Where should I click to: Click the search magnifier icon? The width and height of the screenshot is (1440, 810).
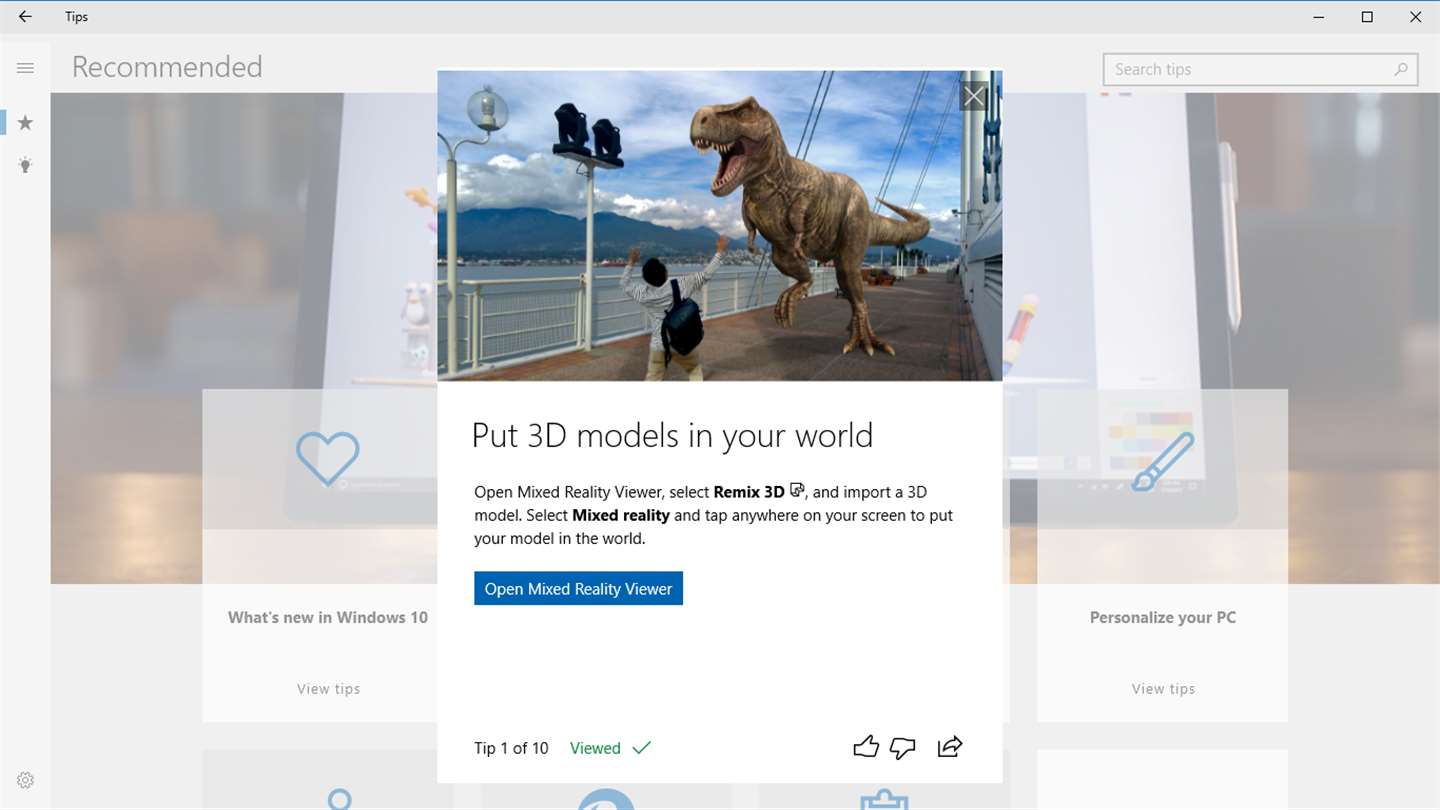[1401, 69]
